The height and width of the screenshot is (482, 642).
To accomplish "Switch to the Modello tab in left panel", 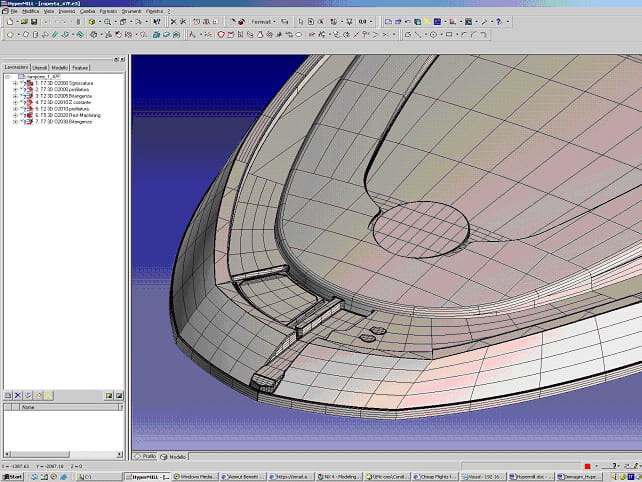I will click(x=59, y=68).
